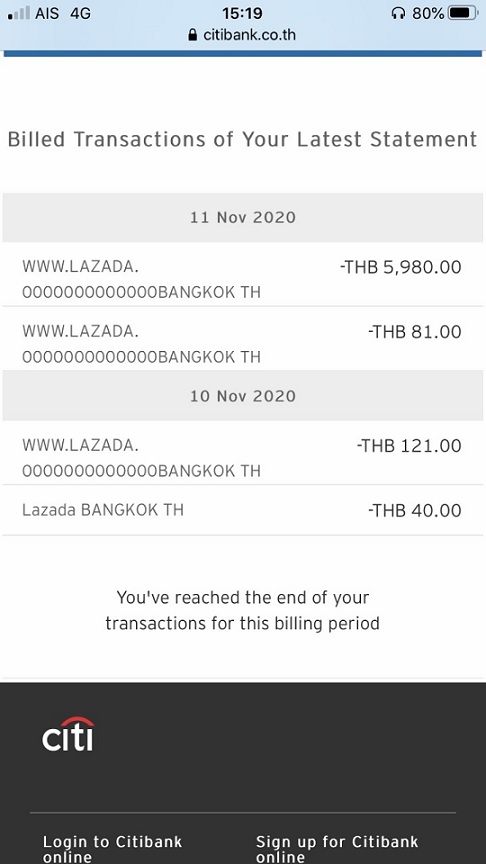Select the Lazada BANGKOK TH THB 40.00 row
The width and height of the screenshot is (486, 864).
(243, 510)
